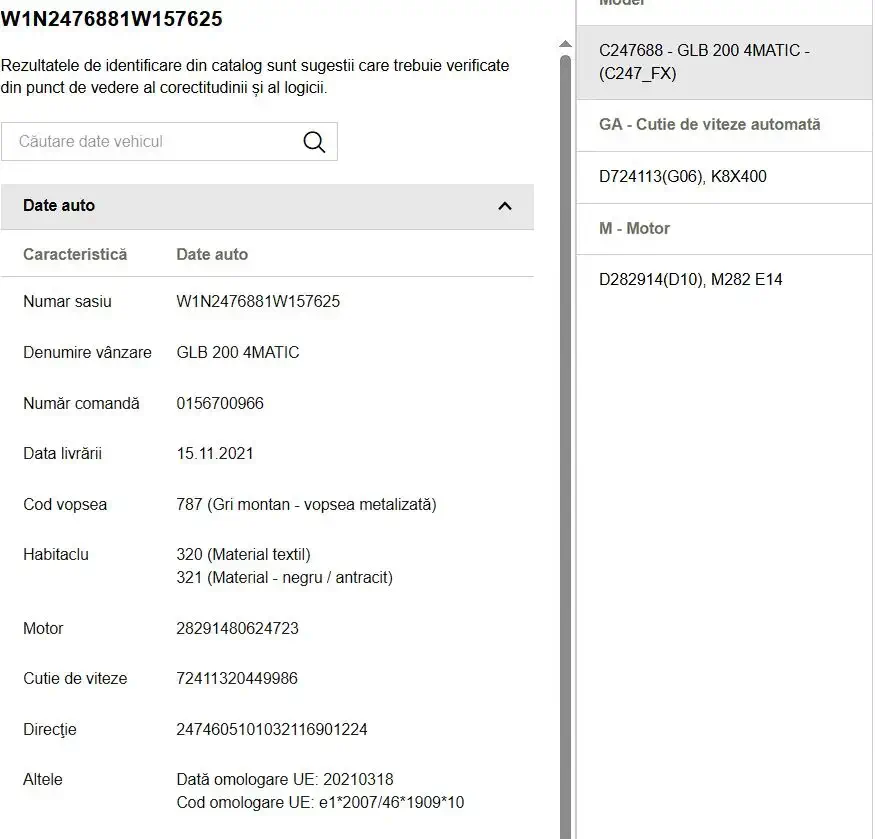Viewport: 875px width, 839px height.
Task: Click the VIN heading W1N2476881W157625
Action: click(112, 19)
